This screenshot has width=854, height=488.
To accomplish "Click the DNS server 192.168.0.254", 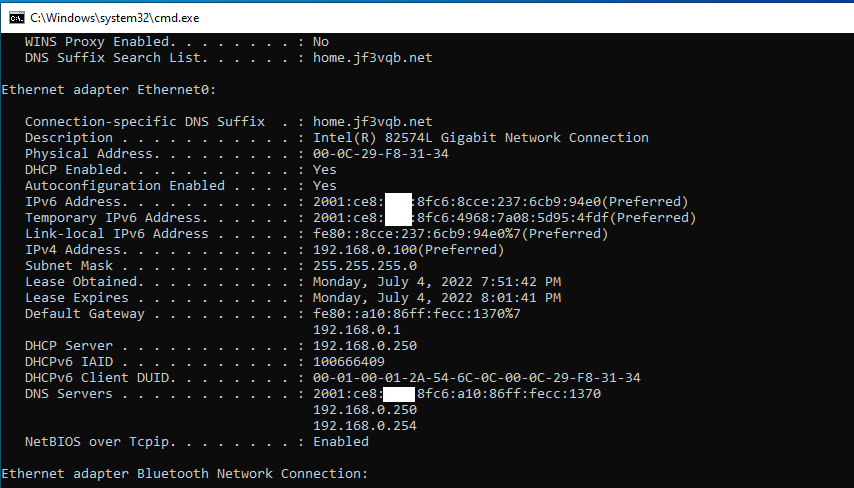I will [365, 426].
